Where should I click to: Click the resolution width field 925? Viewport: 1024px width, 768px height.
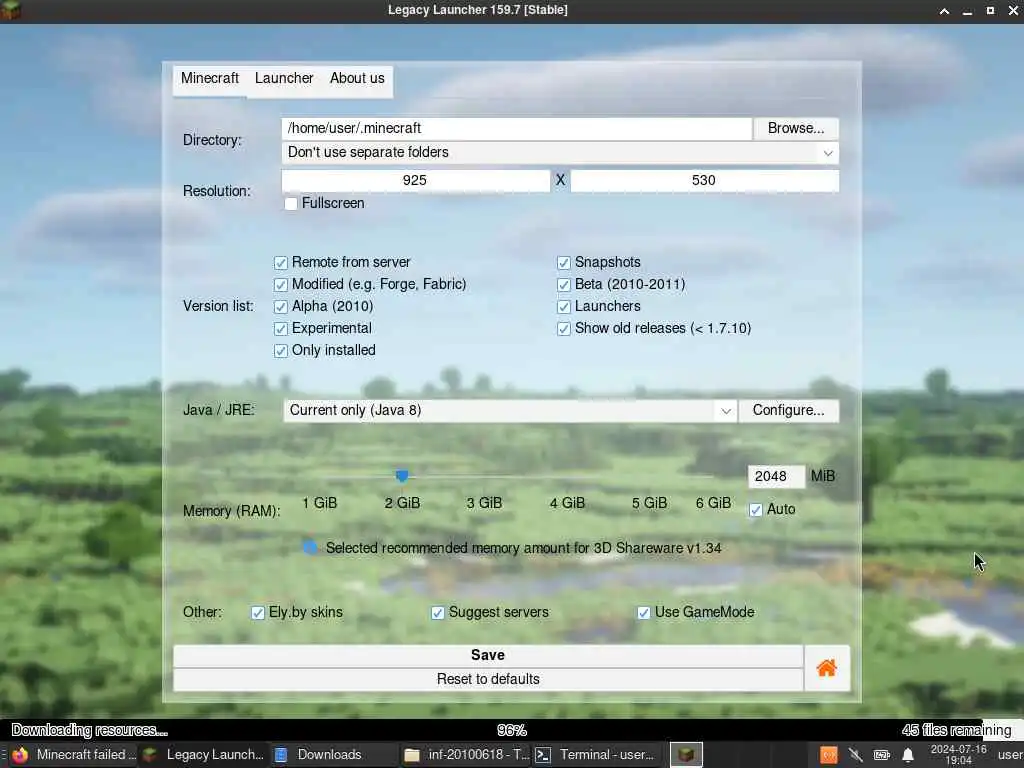415,181
